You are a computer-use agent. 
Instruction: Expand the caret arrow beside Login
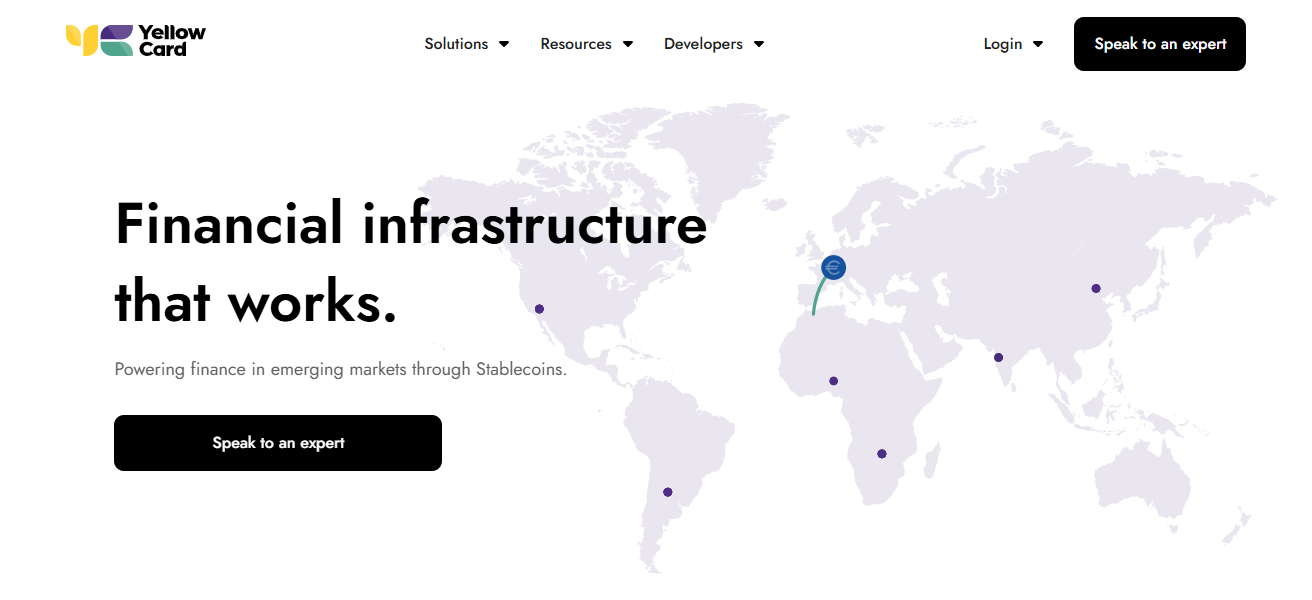coord(1038,44)
